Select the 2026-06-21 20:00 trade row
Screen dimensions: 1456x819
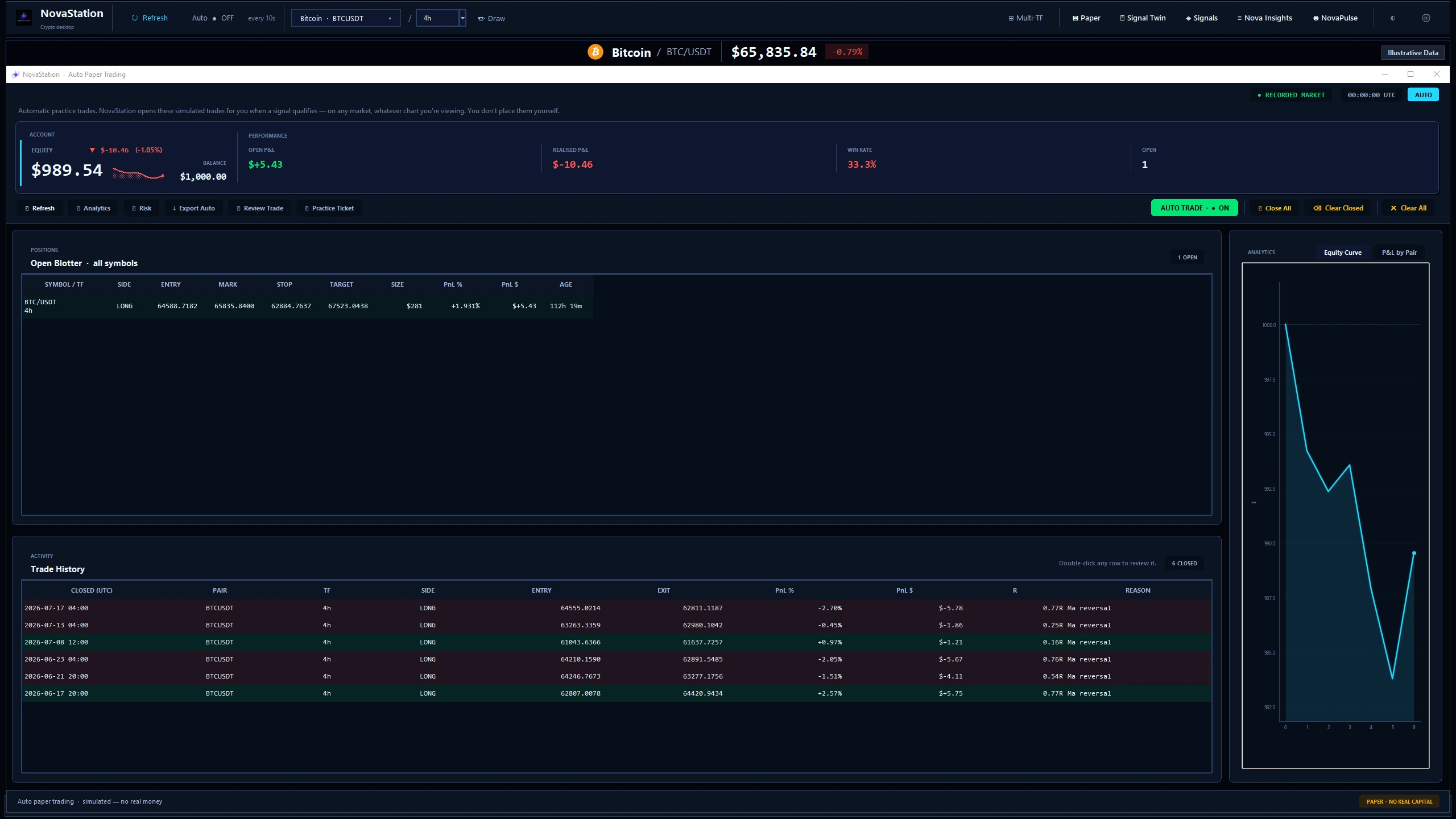617,676
